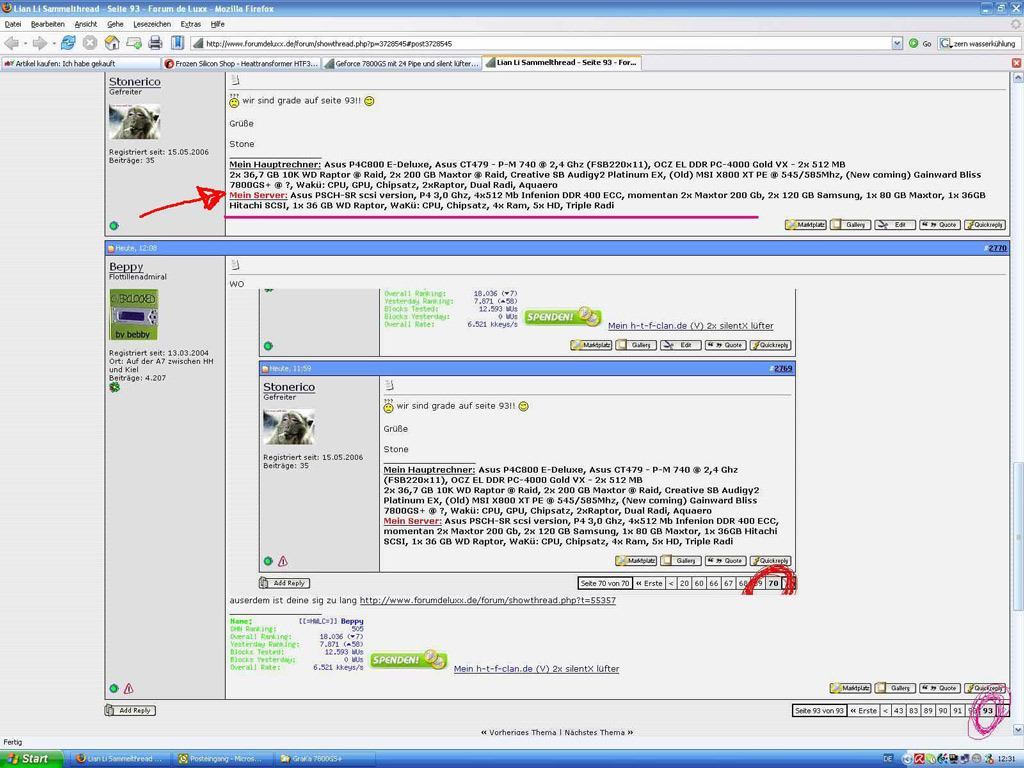Open the Bearbeiten menu
Viewport: 1024px width, 768px height.
(48, 24)
